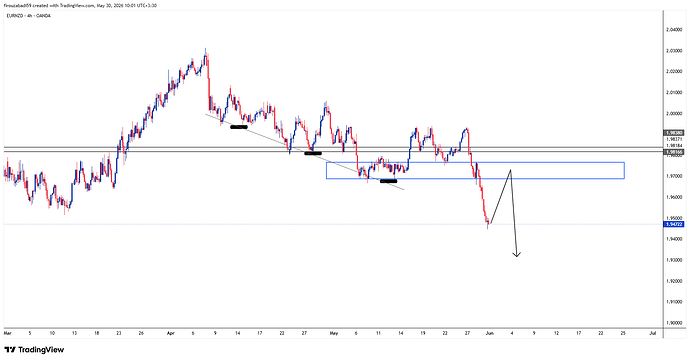
Task: Click the 1.91000 price axis label
Action: pyautogui.click(x=674, y=302)
